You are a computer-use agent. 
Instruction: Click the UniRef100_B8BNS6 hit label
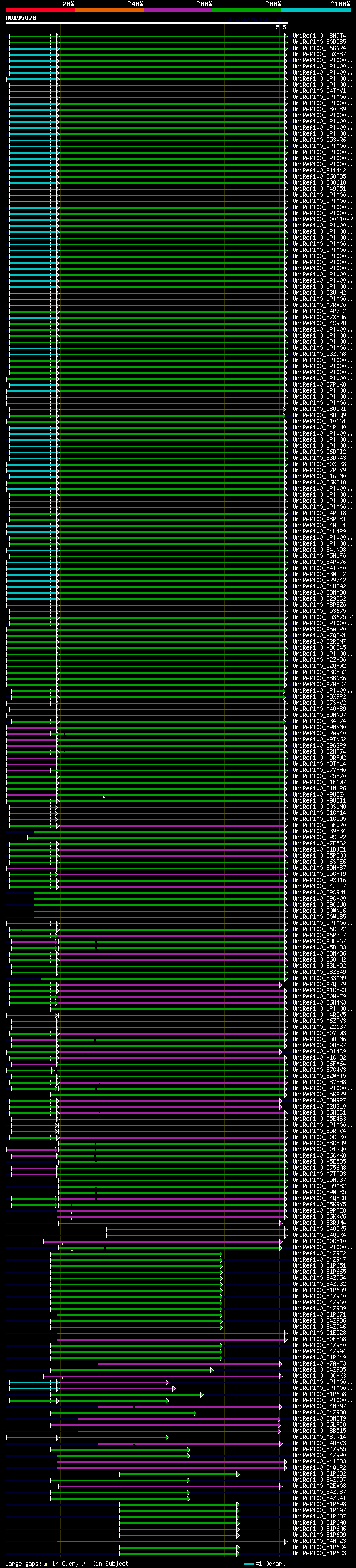pyautogui.click(x=319, y=678)
